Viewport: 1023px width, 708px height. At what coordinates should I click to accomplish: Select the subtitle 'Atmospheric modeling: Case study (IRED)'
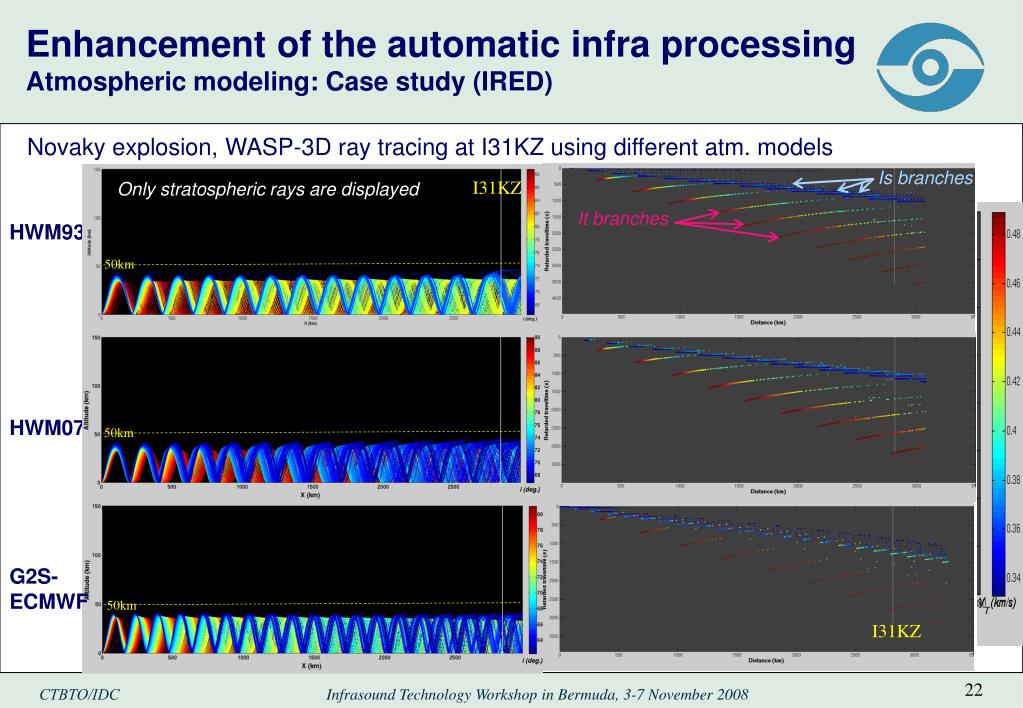coord(289,82)
